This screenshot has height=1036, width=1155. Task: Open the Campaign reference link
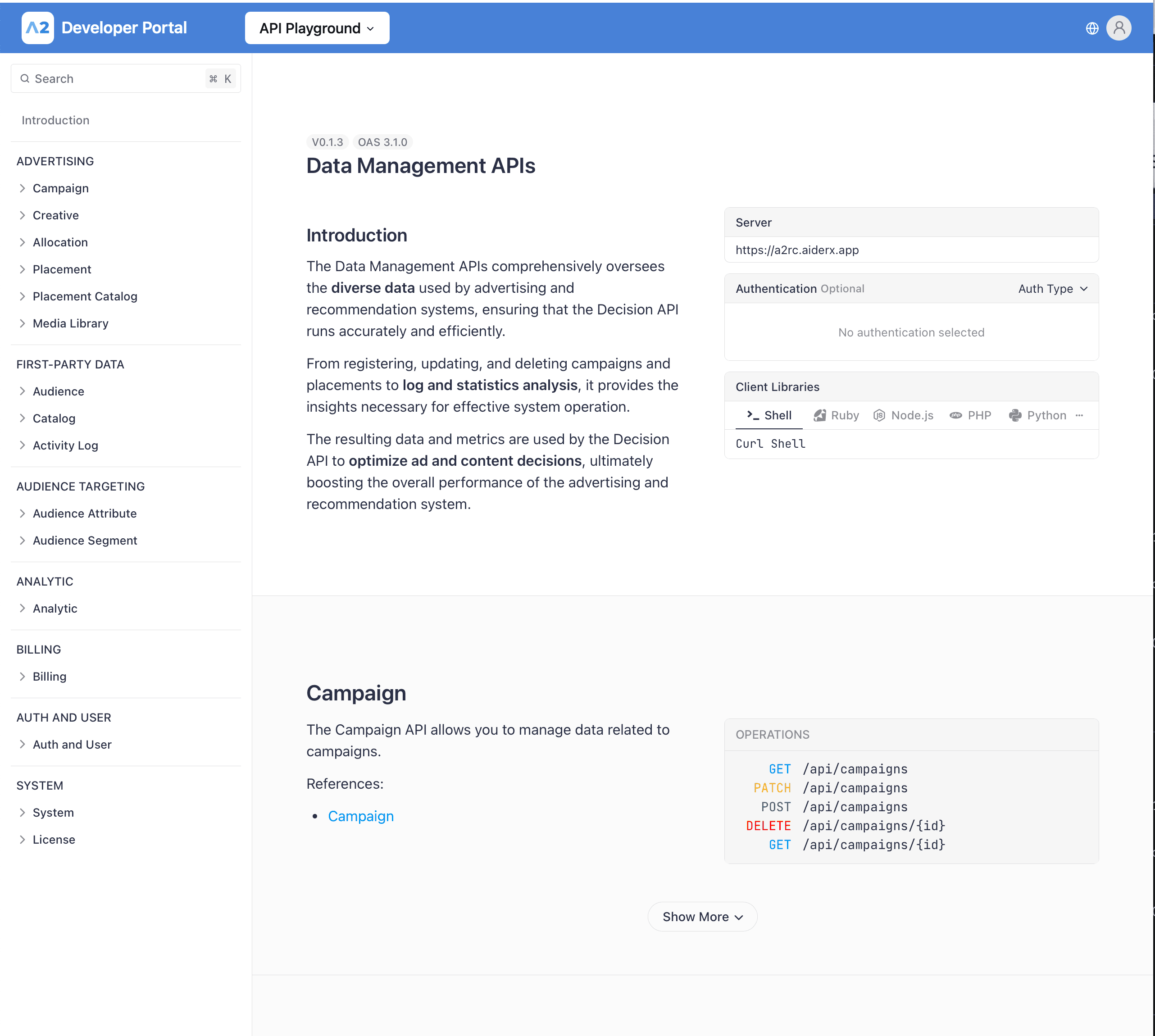pos(360,816)
